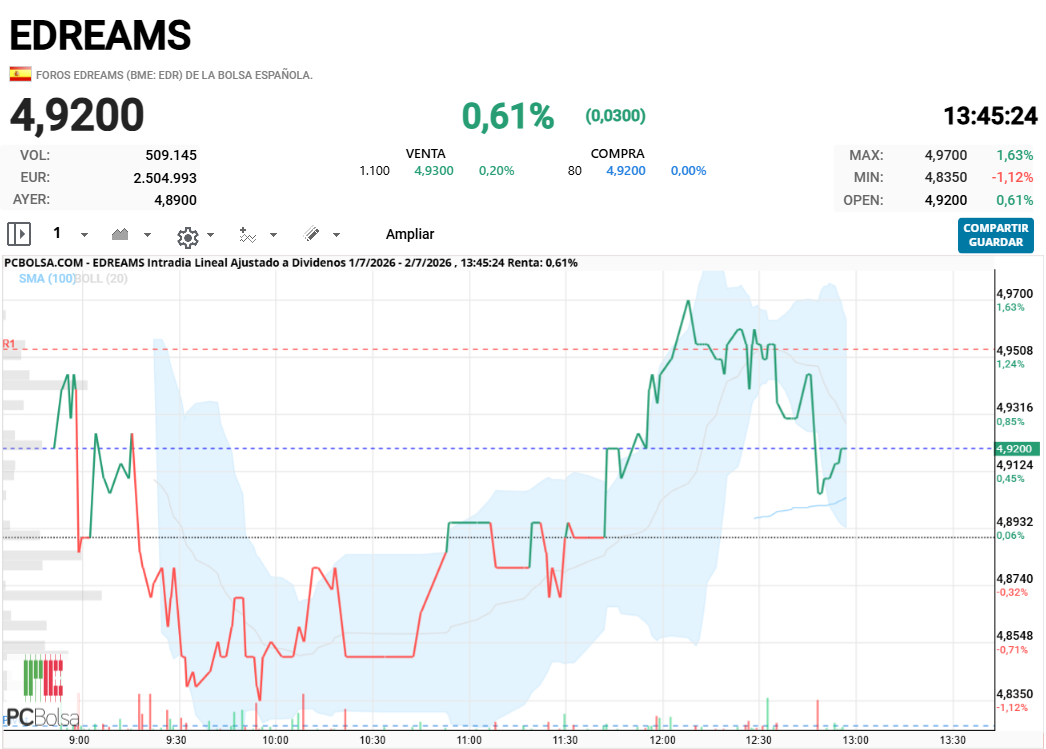Click the EUR value 2.504.993
Viewport: 1046px width, 749px height.
tap(165, 178)
